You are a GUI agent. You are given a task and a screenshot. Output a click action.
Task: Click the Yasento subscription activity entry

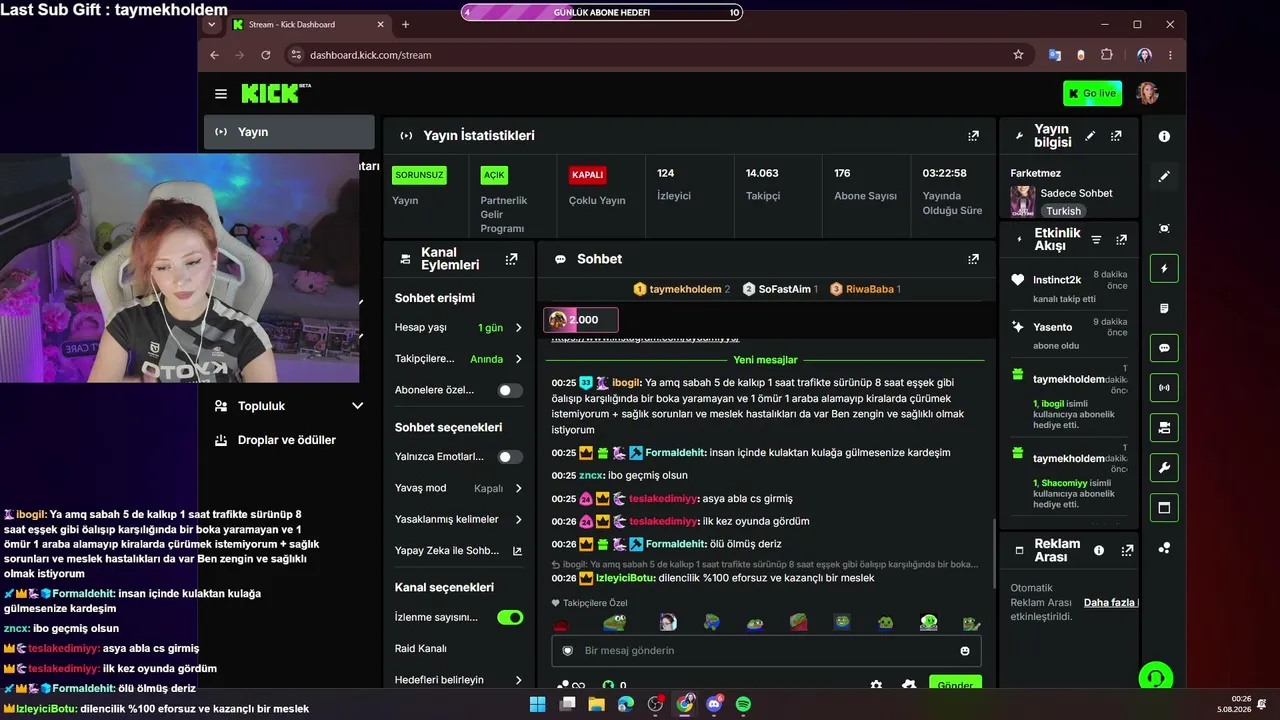coord(1070,333)
